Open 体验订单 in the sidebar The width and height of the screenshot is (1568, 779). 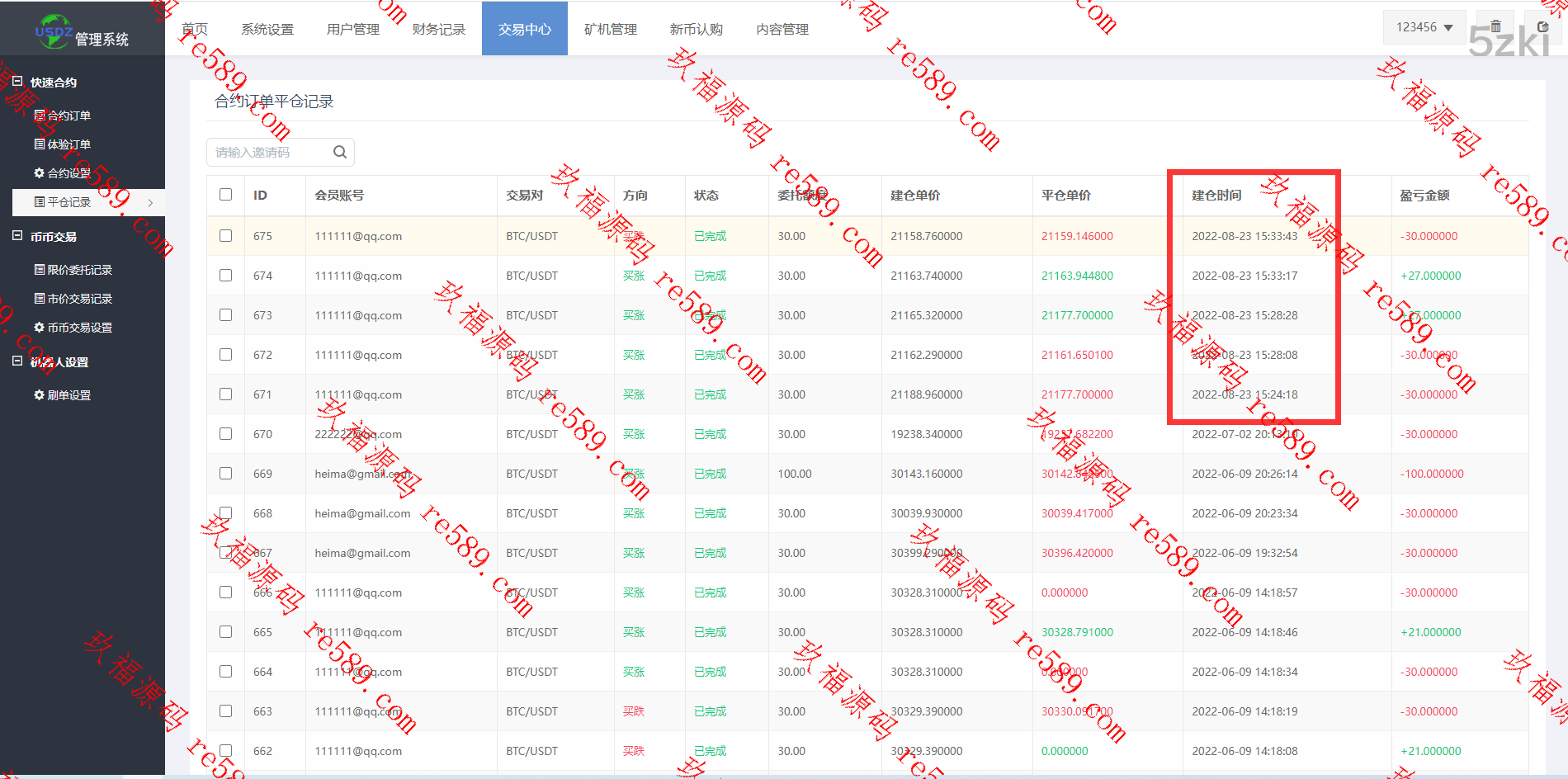pyautogui.click(x=68, y=144)
